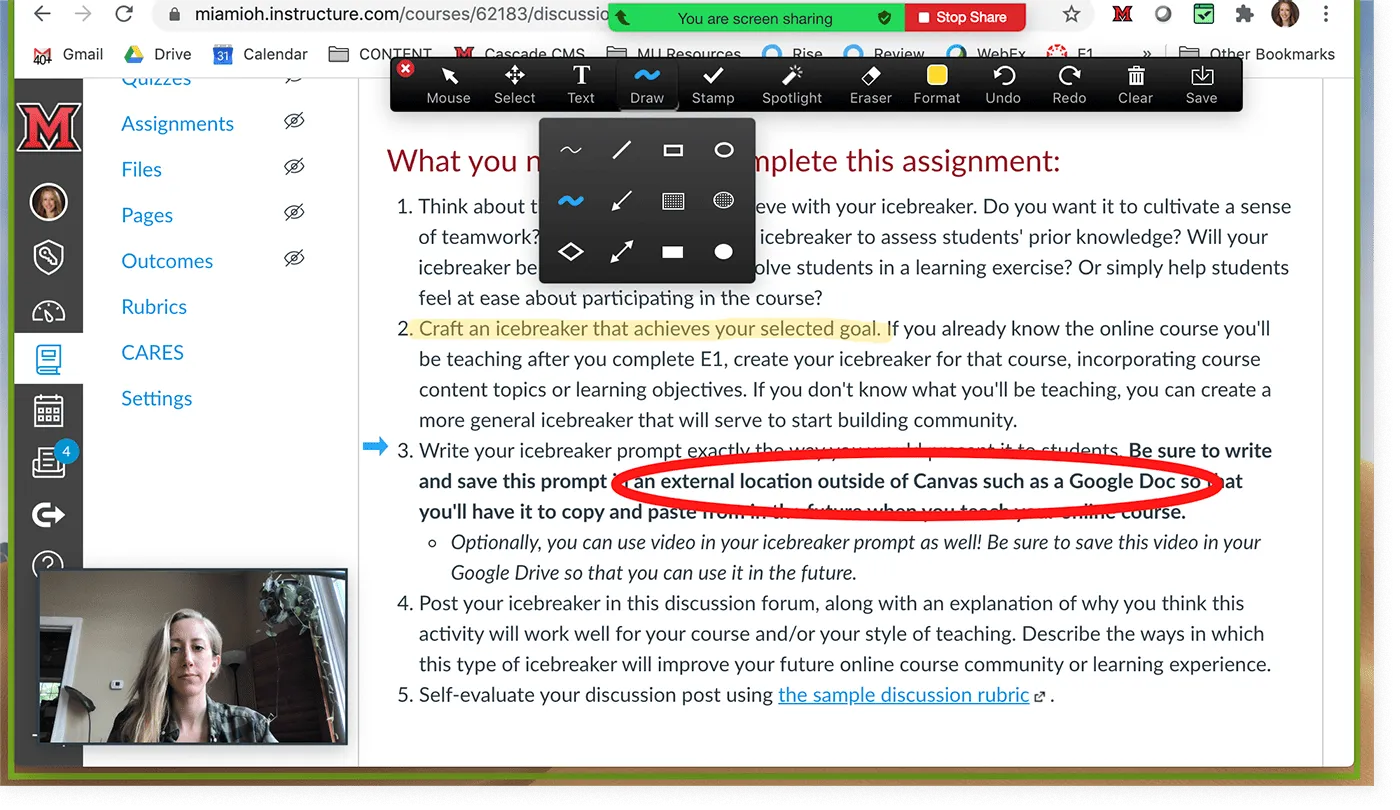Pick the arrow shape in the draw palette

pyautogui.click(x=621, y=200)
